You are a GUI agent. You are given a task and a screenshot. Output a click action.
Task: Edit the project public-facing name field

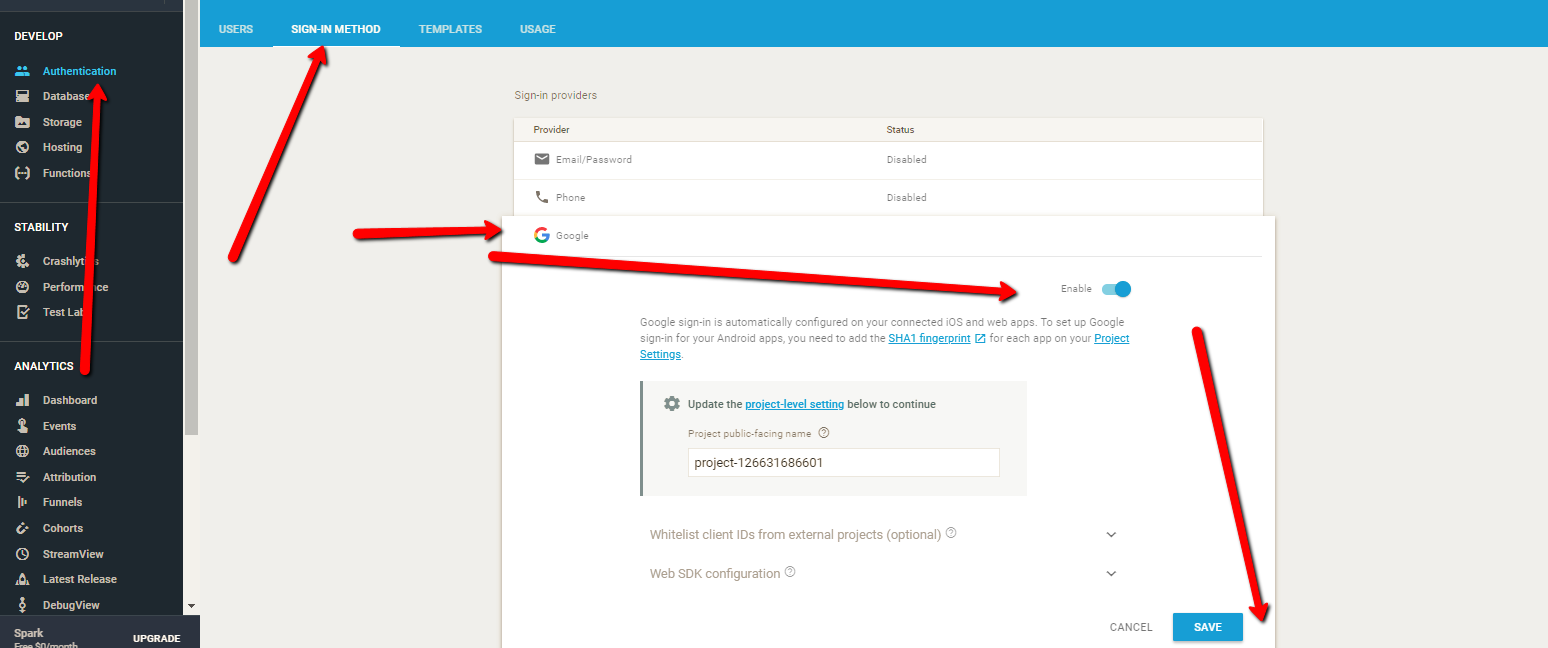[x=843, y=463]
